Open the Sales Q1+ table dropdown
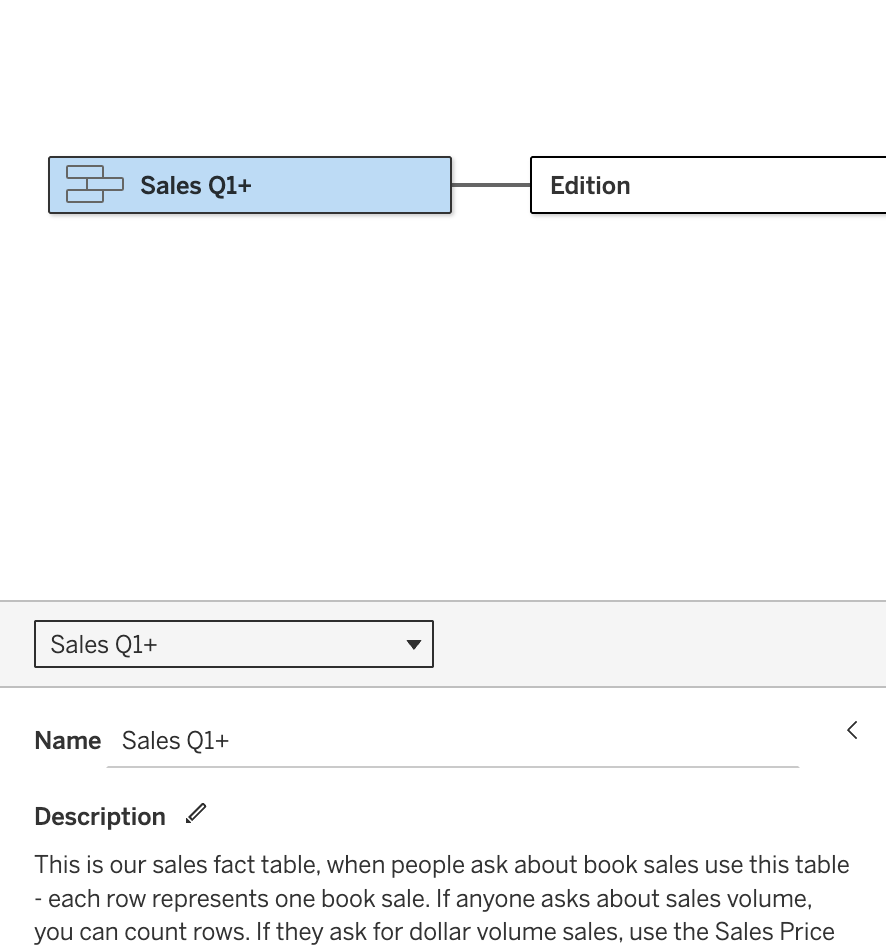Image resolution: width=886 pixels, height=952 pixels. [234, 644]
